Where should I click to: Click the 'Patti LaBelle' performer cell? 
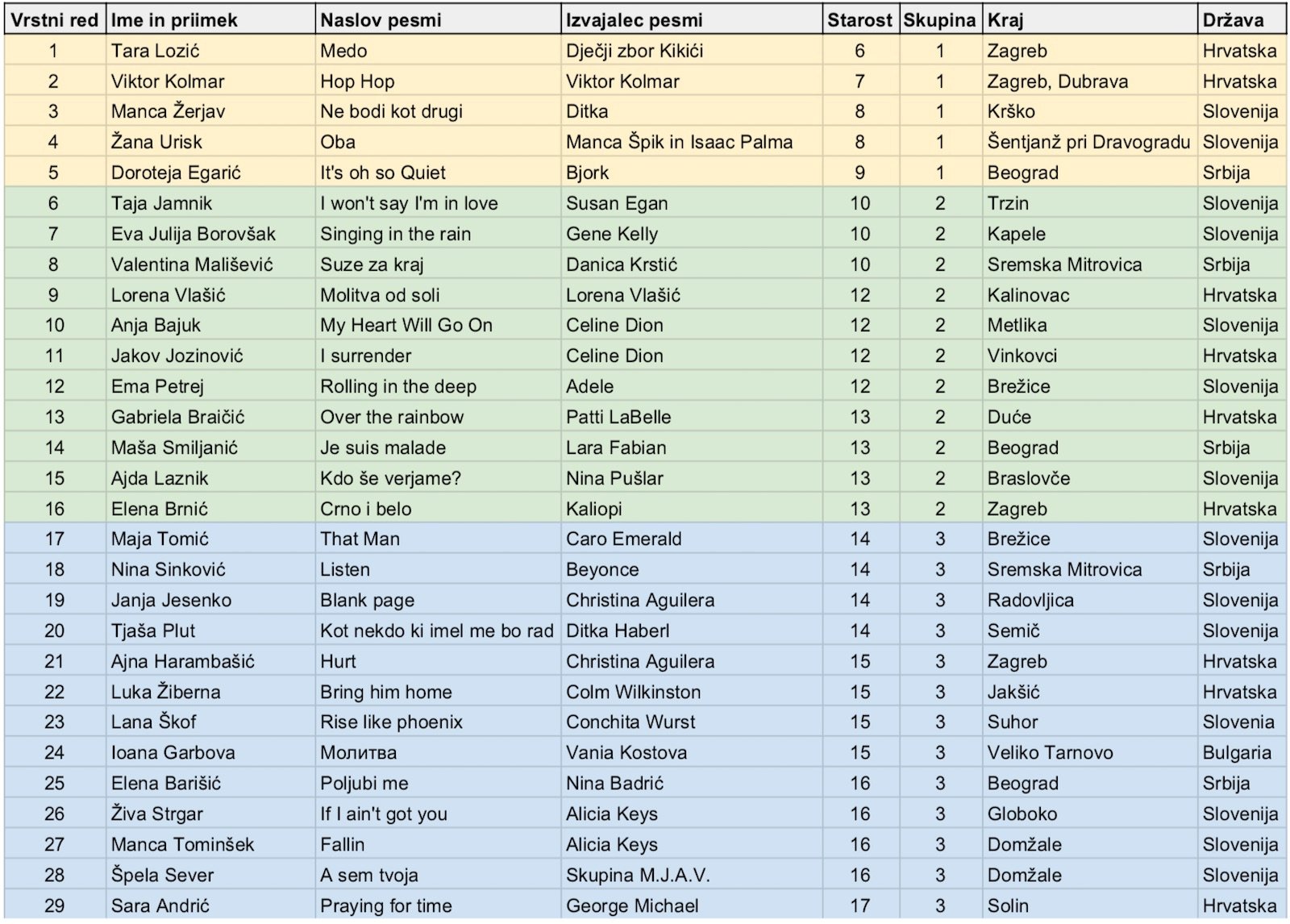click(x=618, y=417)
